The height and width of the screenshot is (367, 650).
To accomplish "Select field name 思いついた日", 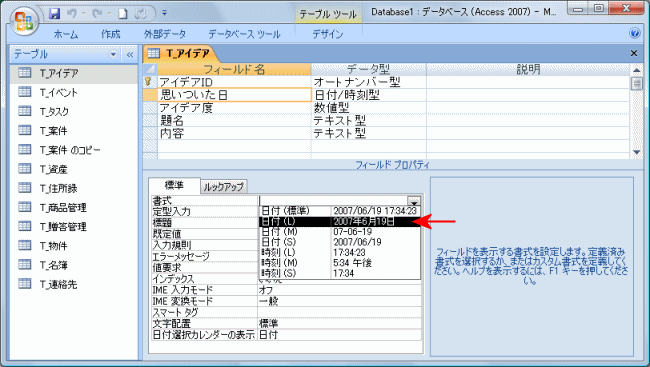I will pos(234,95).
